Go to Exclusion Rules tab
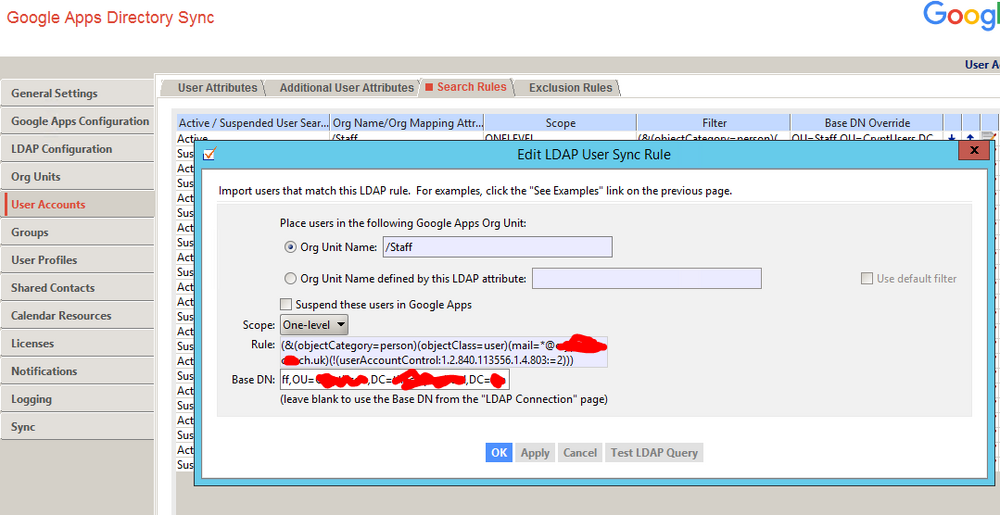Screen dimensions: 1000x515 click(x=570, y=88)
